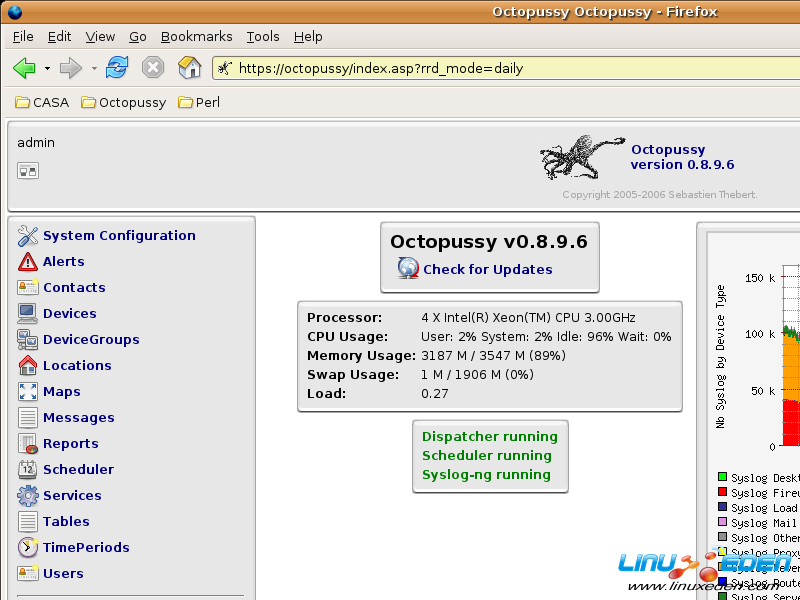Open the Bookmarks menu
The image size is (800, 600).
[x=196, y=36]
